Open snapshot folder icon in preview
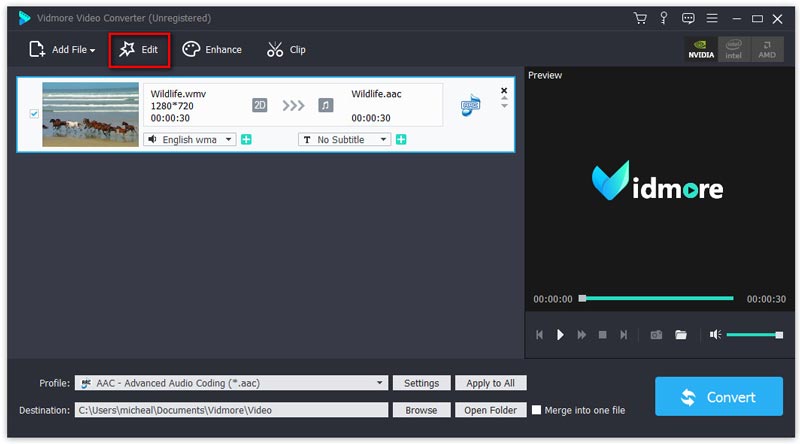Image resolution: width=800 pixels, height=444 pixels. 680,335
